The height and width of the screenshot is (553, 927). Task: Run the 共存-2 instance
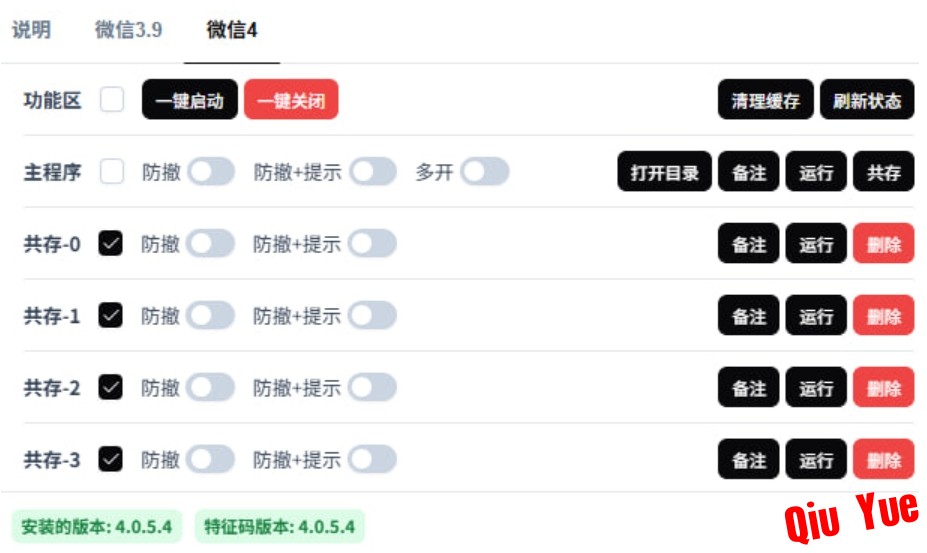click(x=816, y=387)
